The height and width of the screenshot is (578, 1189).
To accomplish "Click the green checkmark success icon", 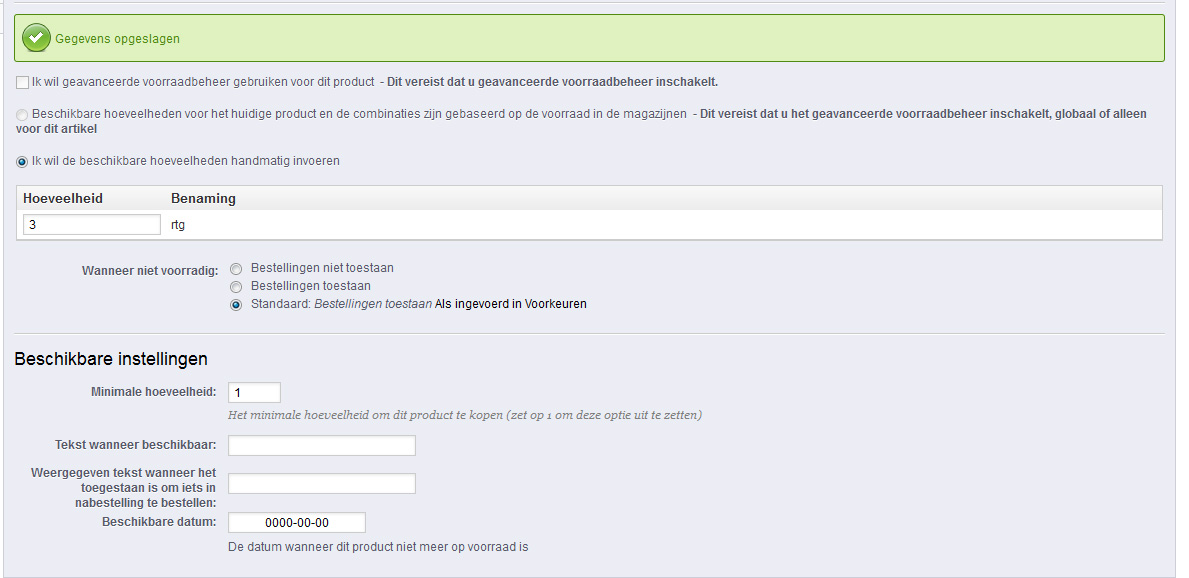I will [x=37, y=39].
